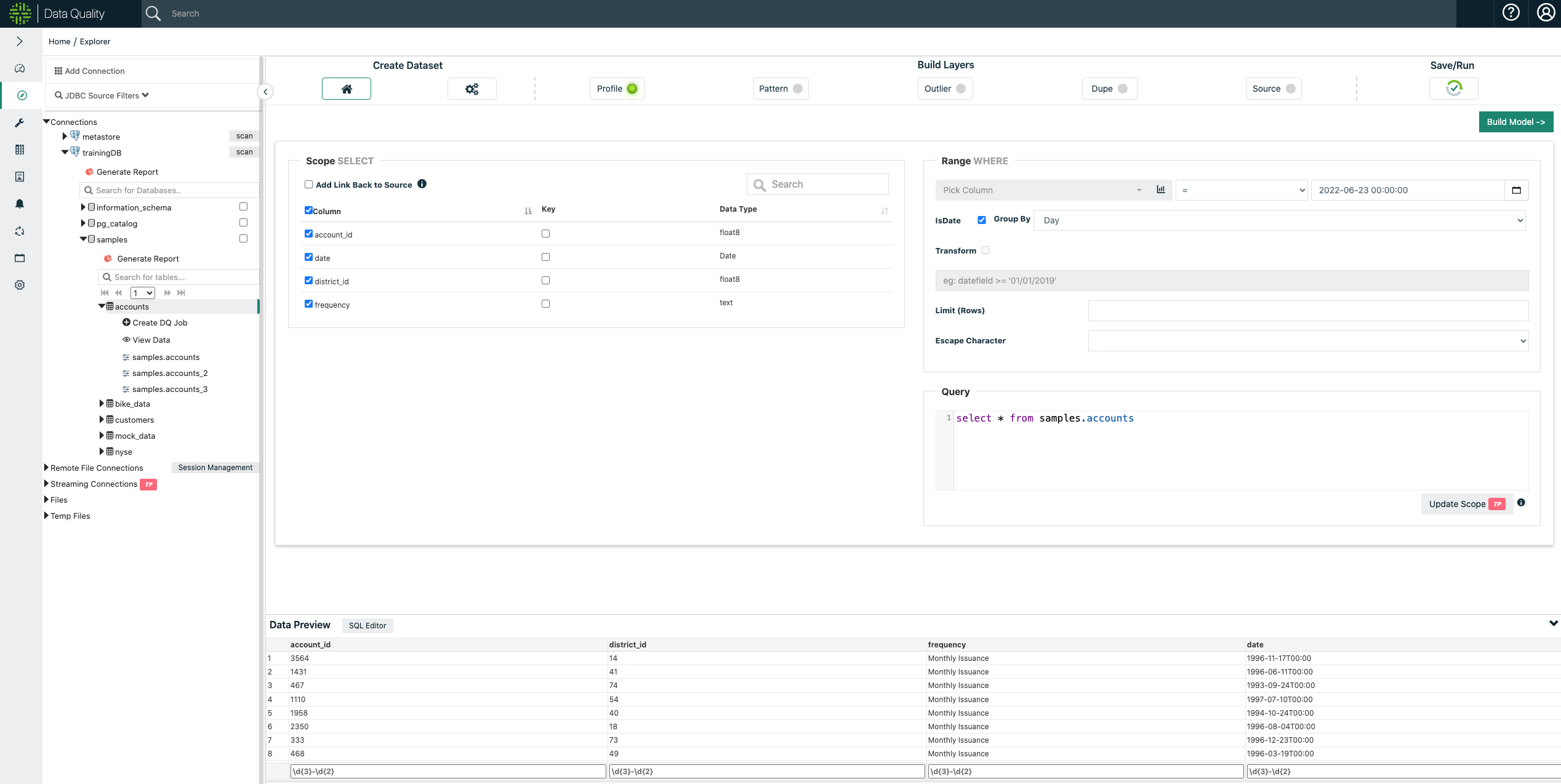The width and height of the screenshot is (1561, 784).
Task: Open the help question mark icon
Action: [1511, 13]
